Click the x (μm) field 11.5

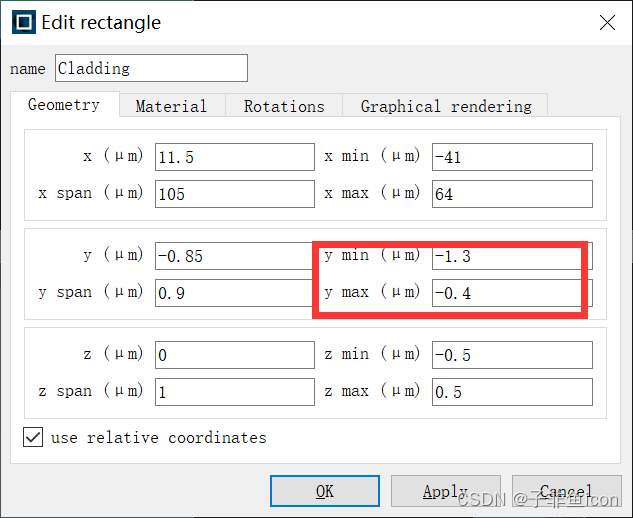click(235, 157)
